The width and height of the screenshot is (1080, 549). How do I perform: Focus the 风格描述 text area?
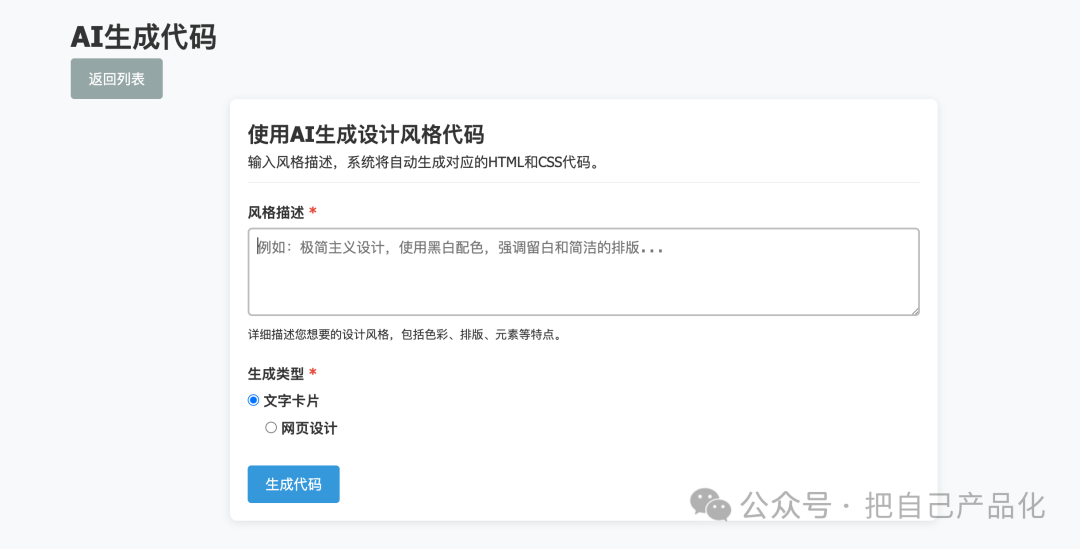583,272
